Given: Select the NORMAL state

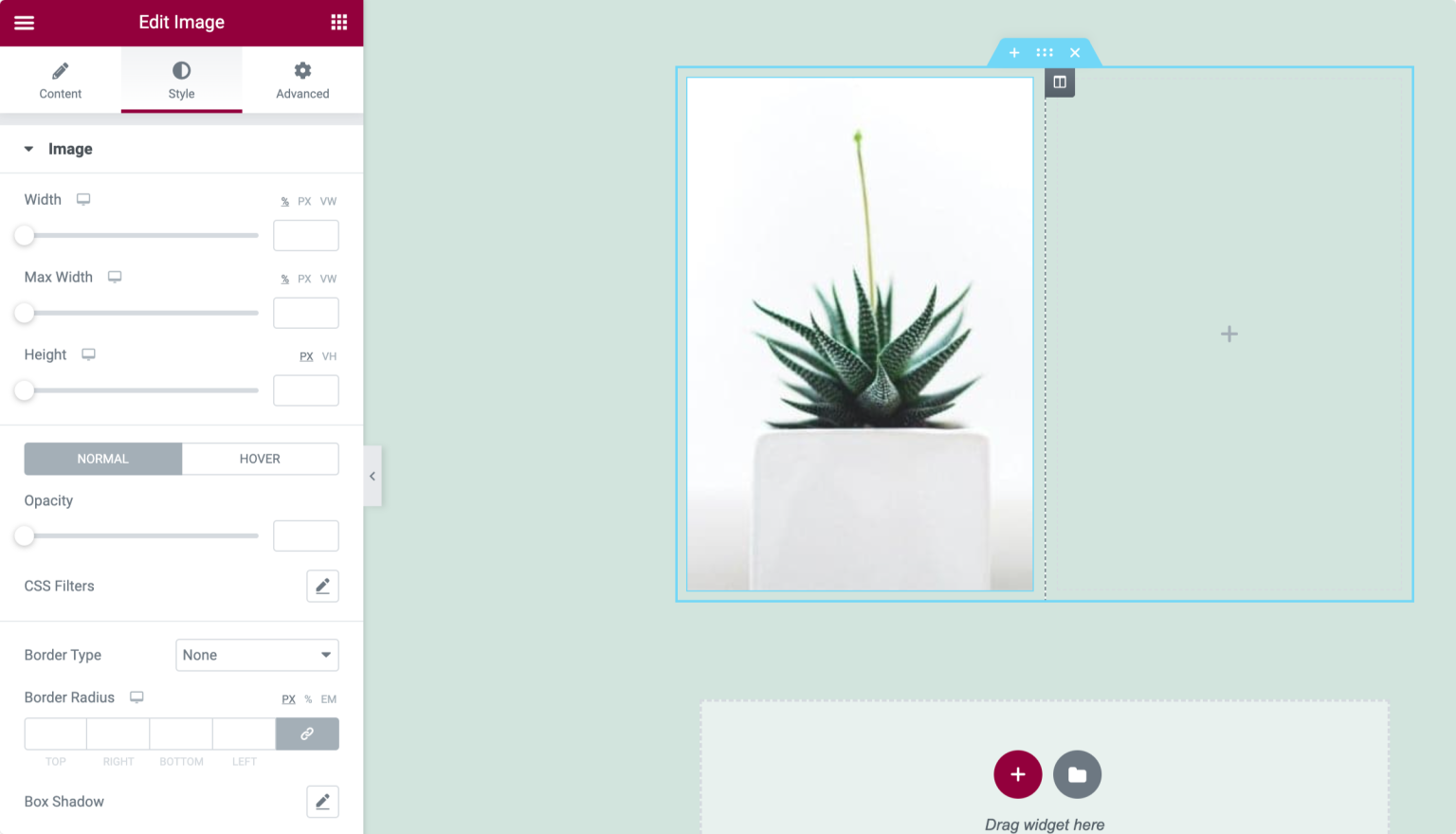Looking at the screenshot, I should click(x=102, y=459).
